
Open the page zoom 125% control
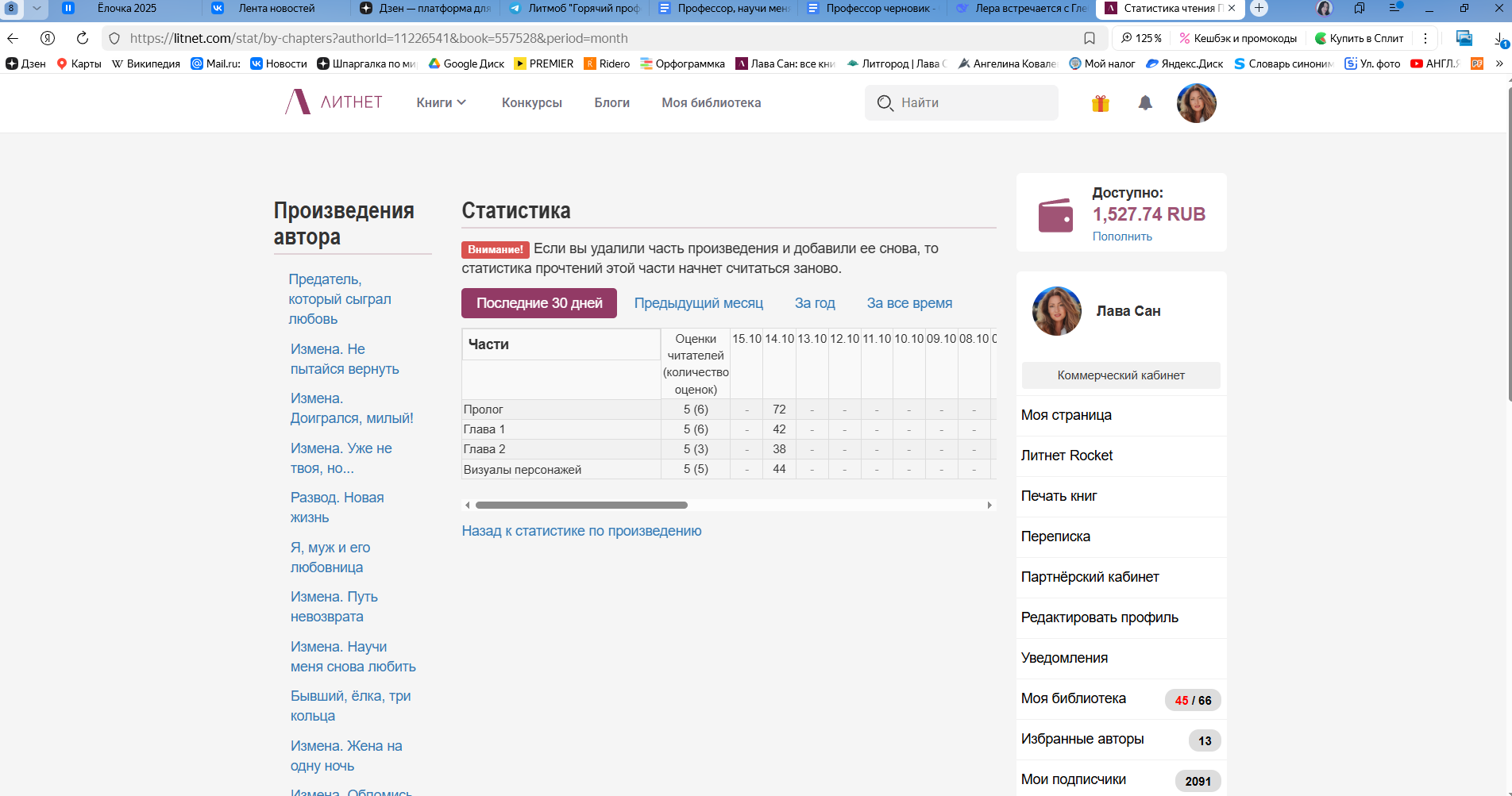(1141, 38)
